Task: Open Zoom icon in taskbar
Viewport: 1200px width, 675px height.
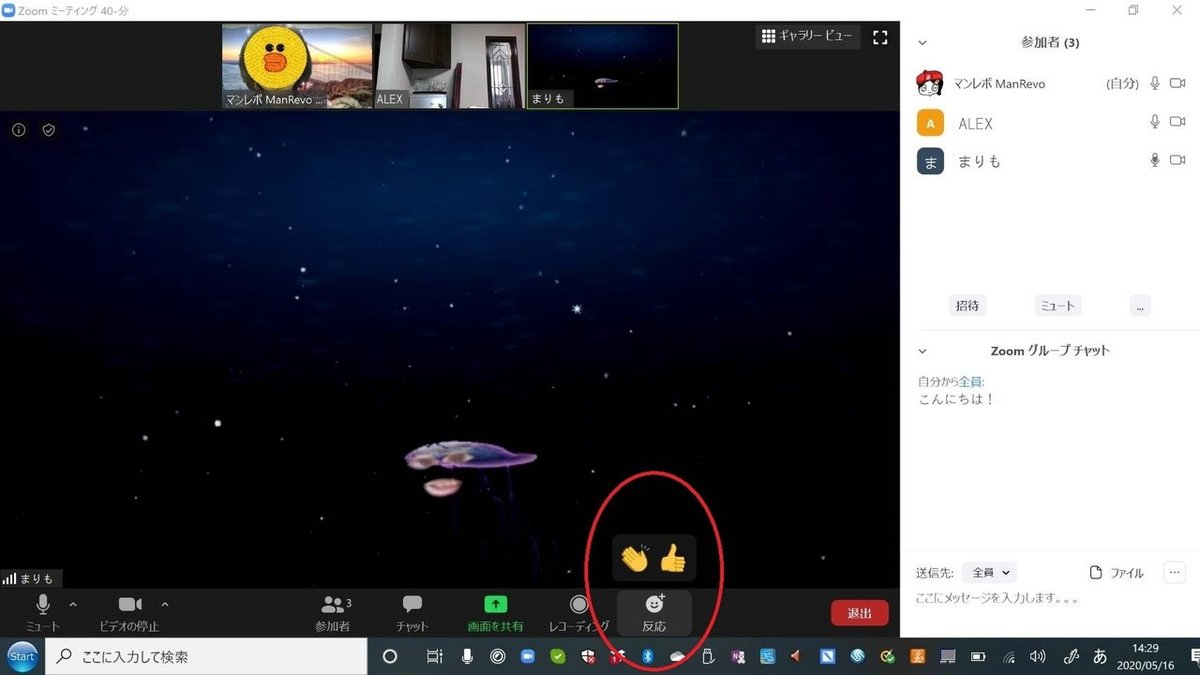Action: [528, 657]
